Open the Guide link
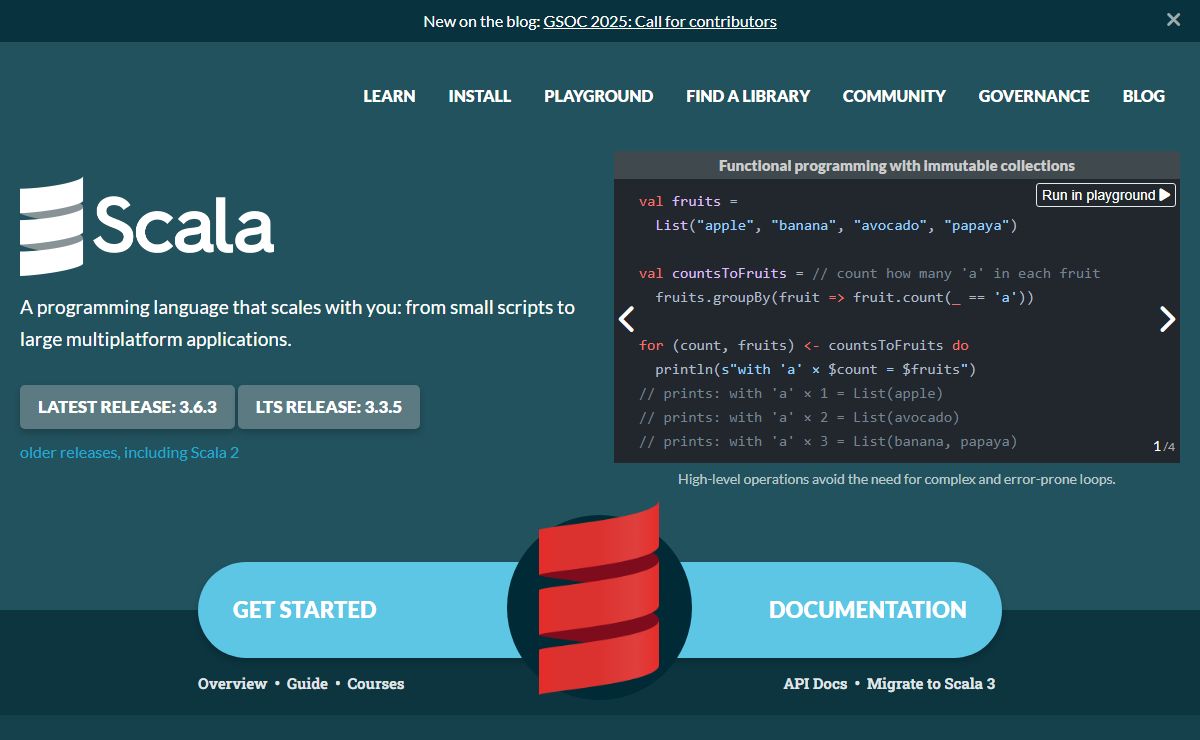Image resolution: width=1200 pixels, height=740 pixels. [x=307, y=684]
